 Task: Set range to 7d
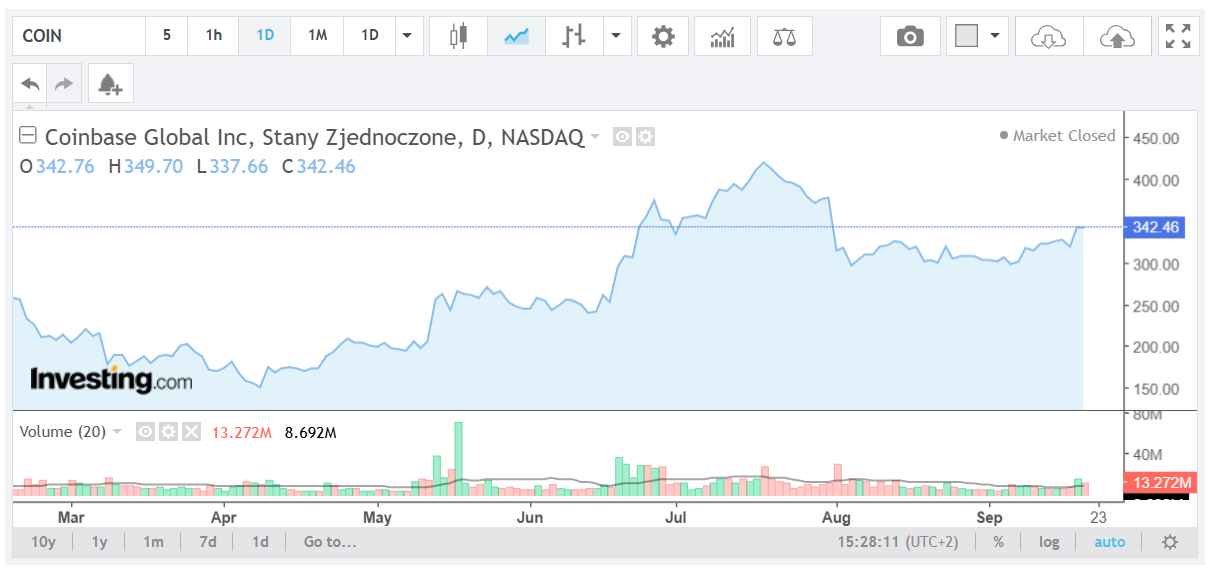207,542
